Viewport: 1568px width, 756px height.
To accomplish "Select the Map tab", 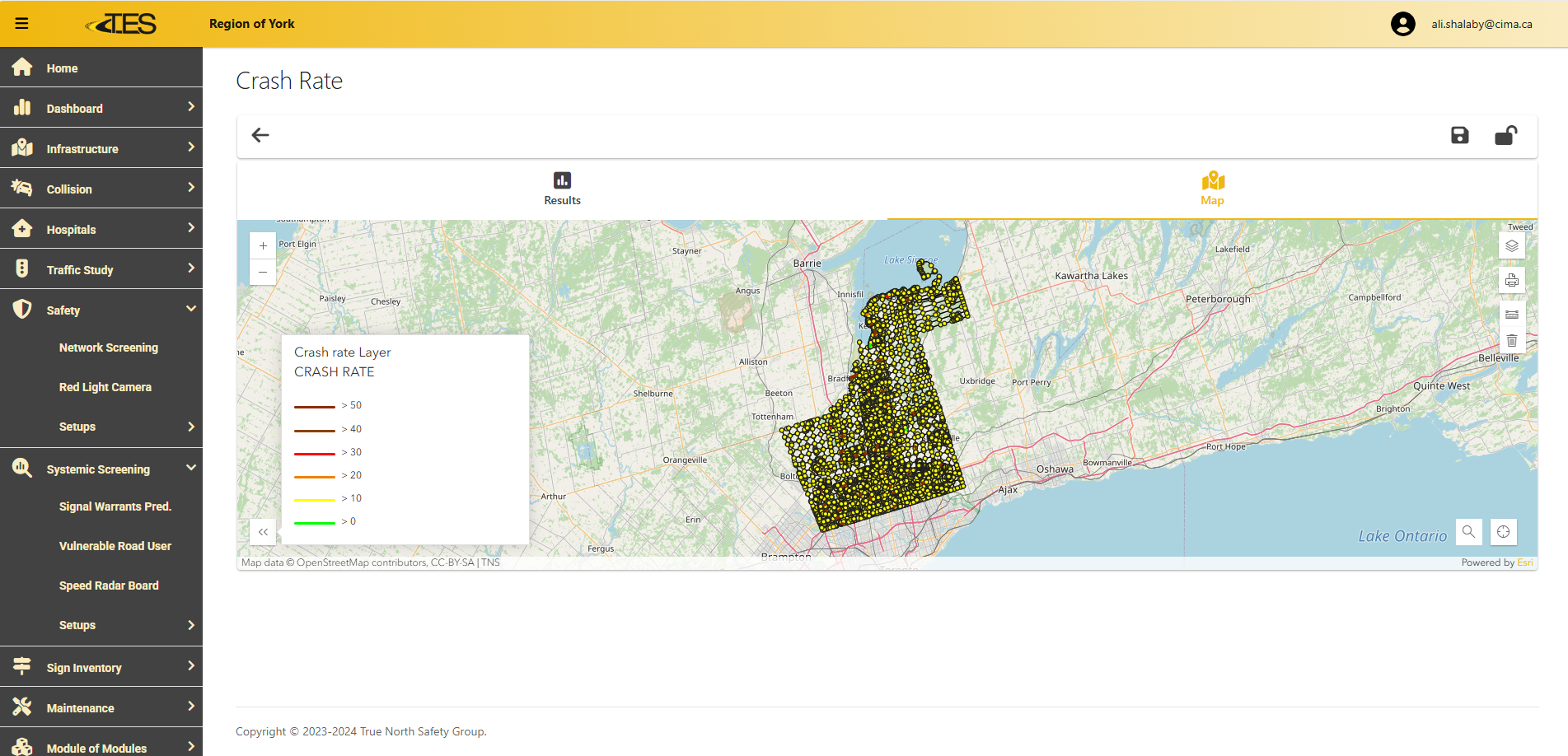I will click(1212, 189).
